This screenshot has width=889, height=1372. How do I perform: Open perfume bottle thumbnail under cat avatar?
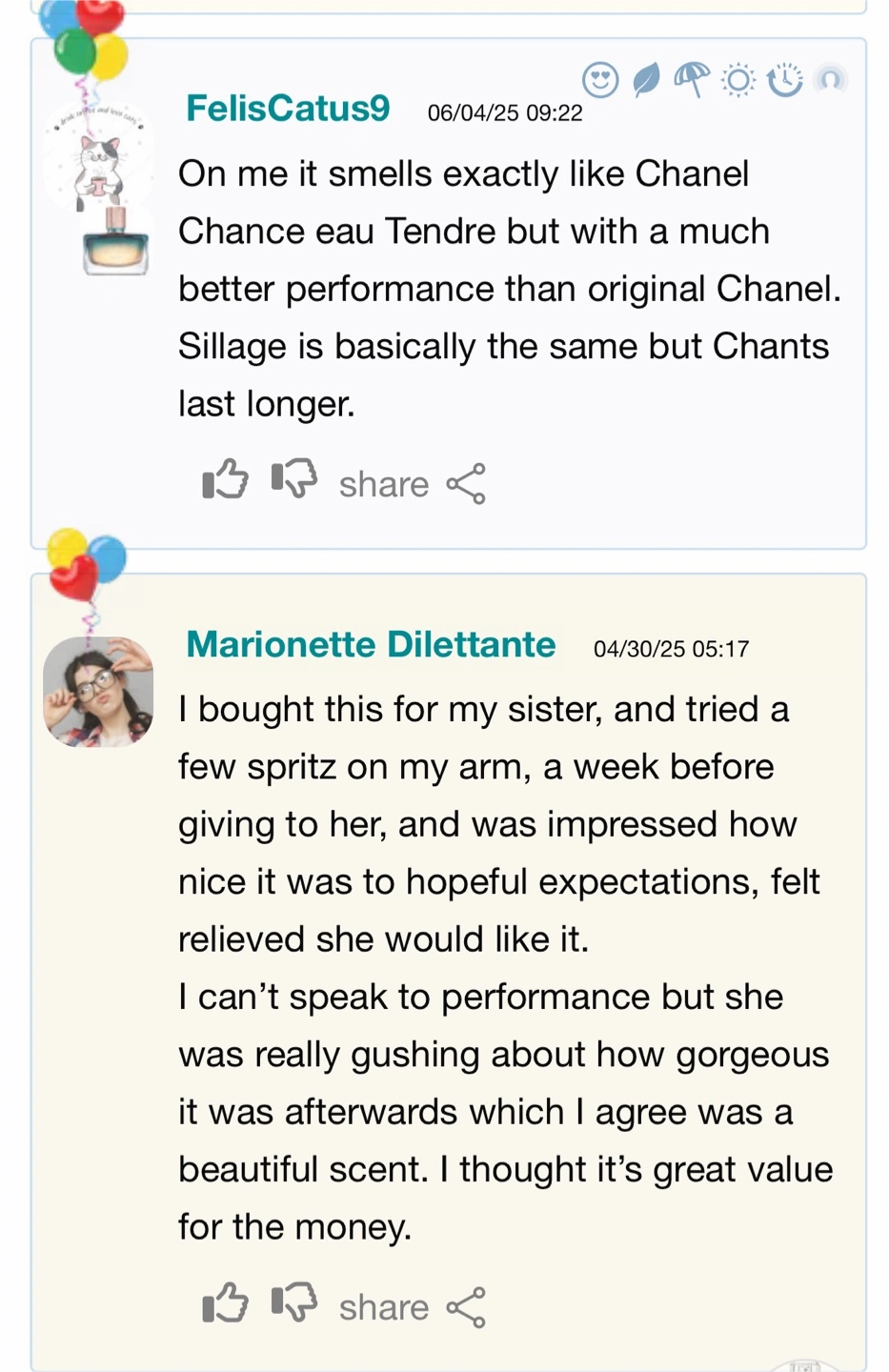click(x=116, y=241)
